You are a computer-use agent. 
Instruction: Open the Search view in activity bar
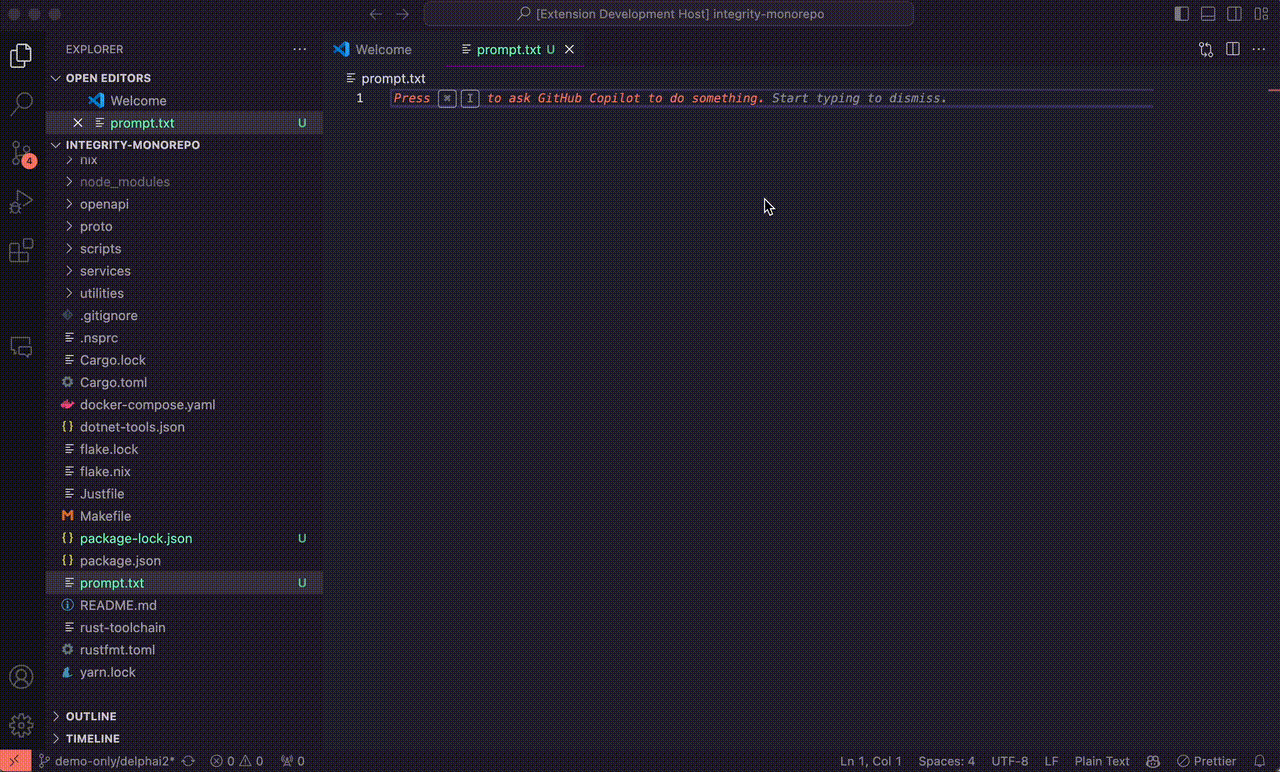click(x=21, y=103)
